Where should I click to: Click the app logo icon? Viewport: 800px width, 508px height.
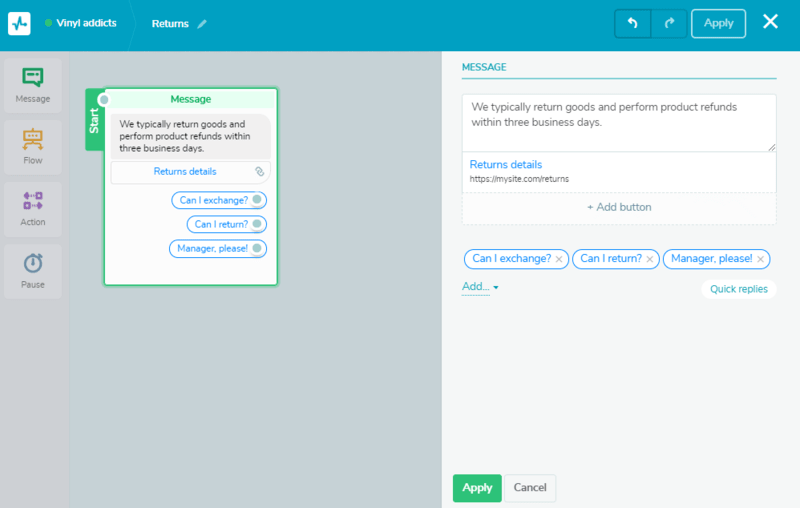point(19,23)
